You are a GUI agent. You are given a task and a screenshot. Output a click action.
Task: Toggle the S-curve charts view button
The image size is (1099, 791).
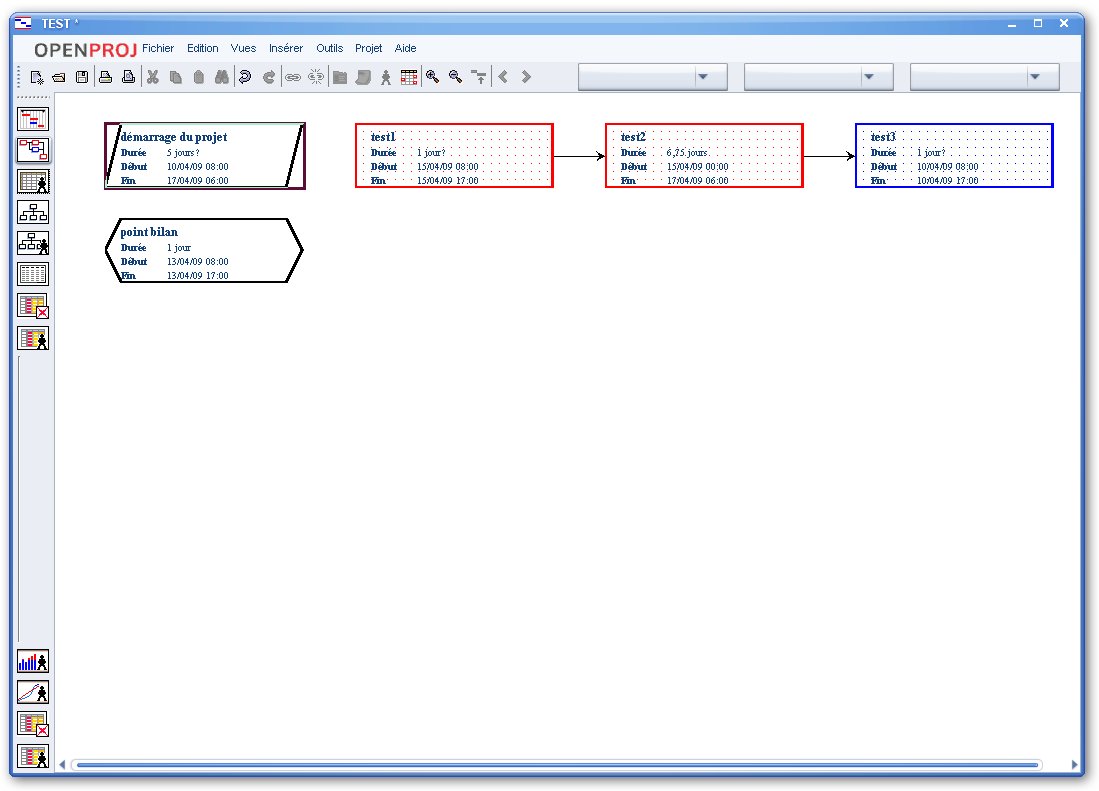tap(33, 693)
